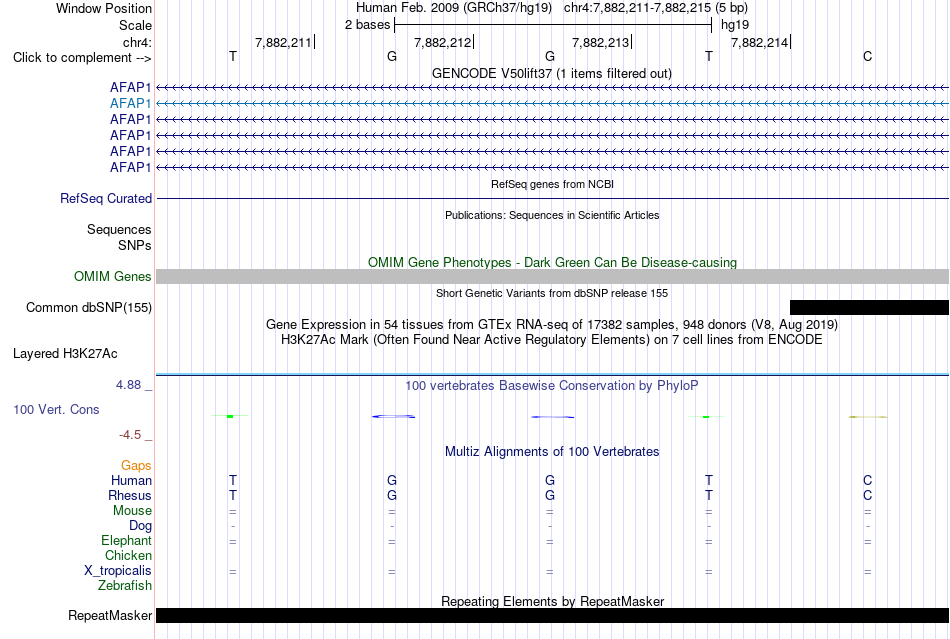Viewport: 950px width, 639px height.
Task: Click 'Repeating Elements by RepeatMasker' title
Action: pos(553,601)
